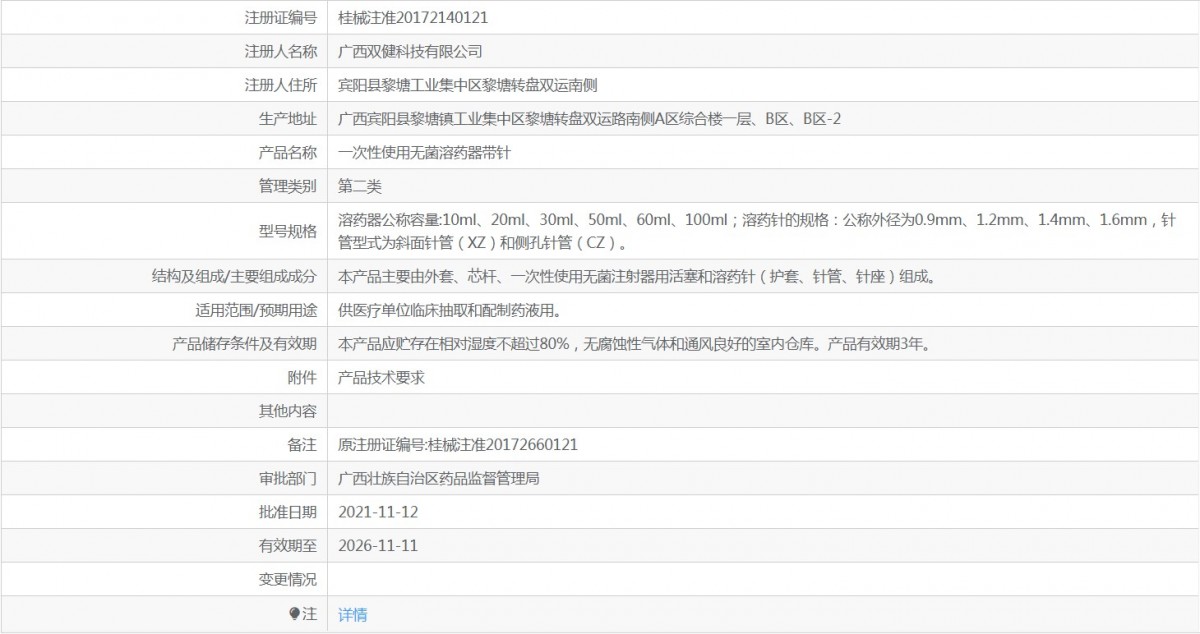Click the 其他内容 label
The height and width of the screenshot is (634, 1200).
point(288,411)
